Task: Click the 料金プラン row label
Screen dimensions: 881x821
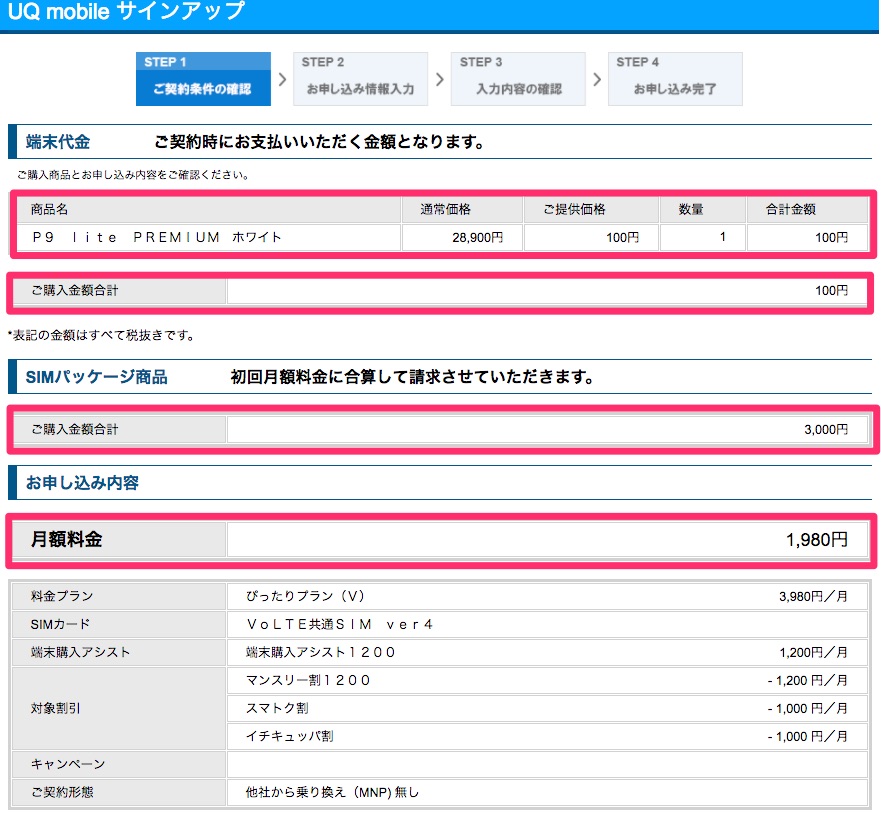Action: [62, 596]
